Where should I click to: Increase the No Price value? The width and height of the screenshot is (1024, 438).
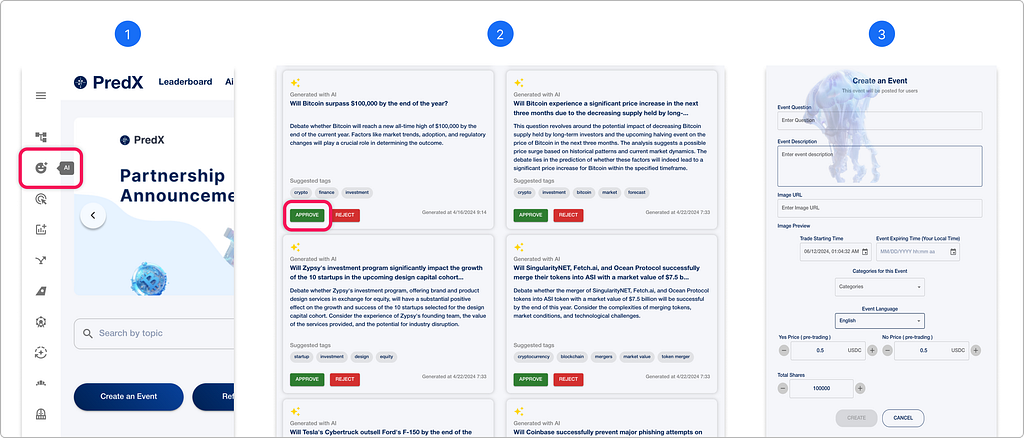coord(976,351)
